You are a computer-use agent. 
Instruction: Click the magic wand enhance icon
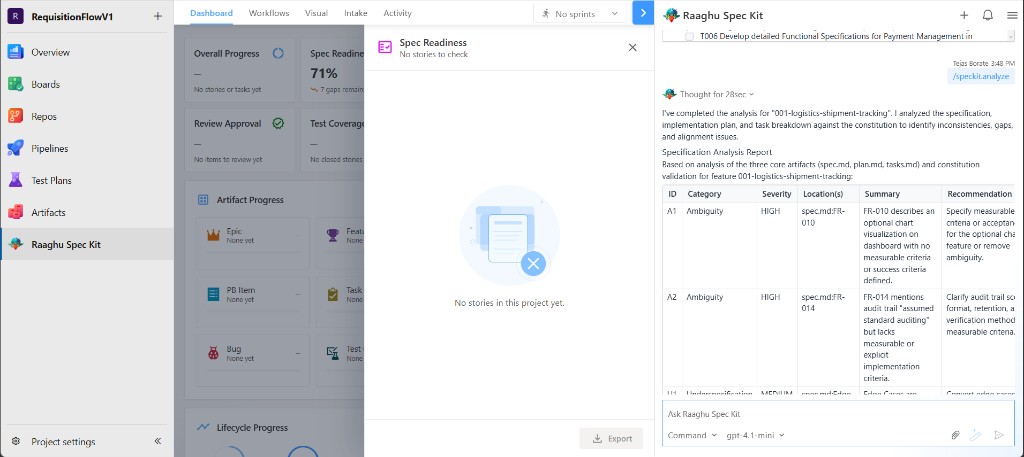point(976,435)
